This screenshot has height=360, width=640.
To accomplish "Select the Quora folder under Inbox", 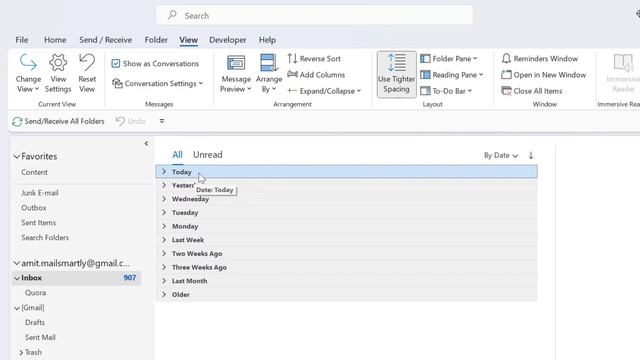I will tap(35, 293).
